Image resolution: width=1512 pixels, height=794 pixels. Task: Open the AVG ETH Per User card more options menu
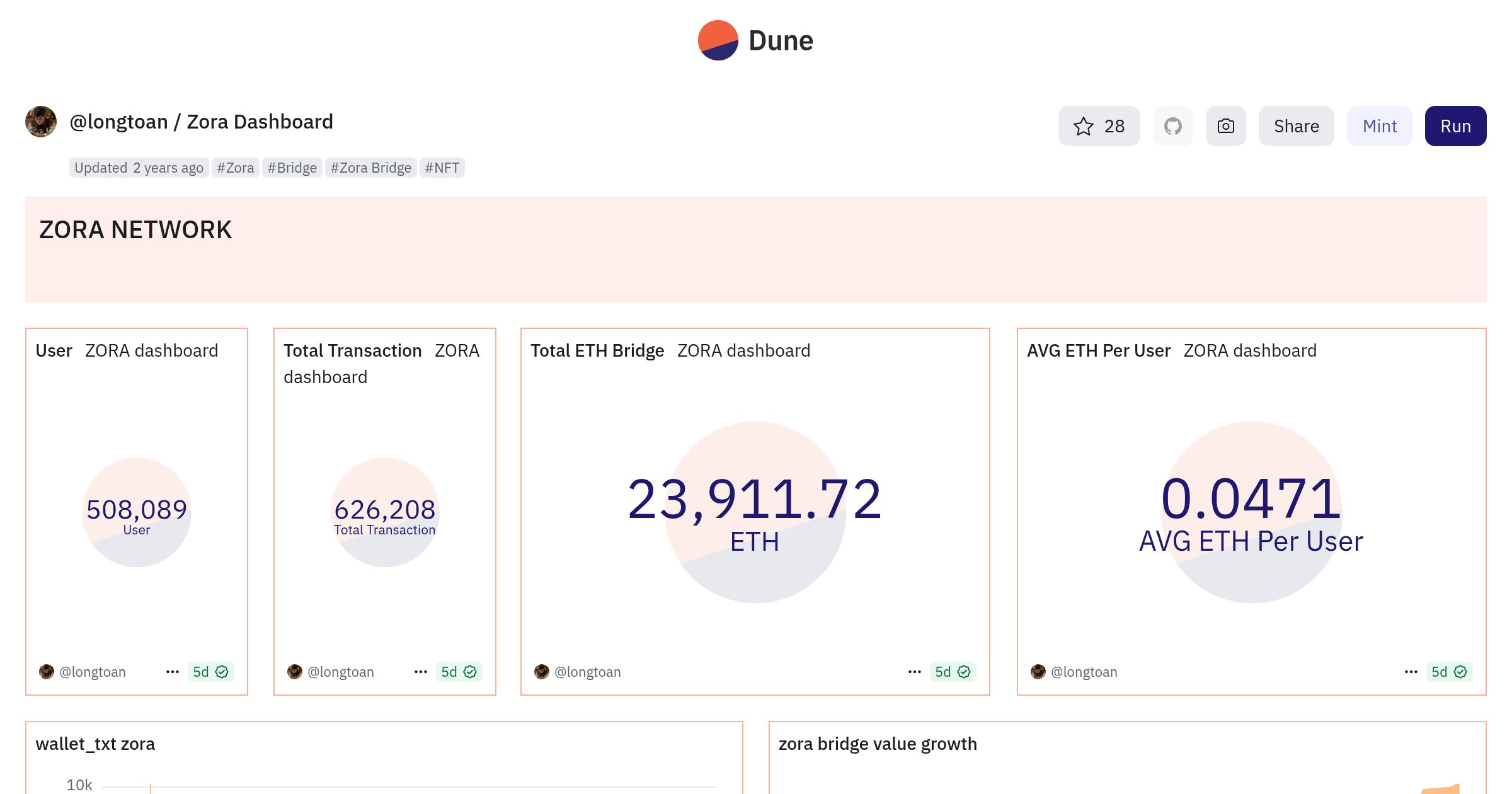pos(1411,672)
